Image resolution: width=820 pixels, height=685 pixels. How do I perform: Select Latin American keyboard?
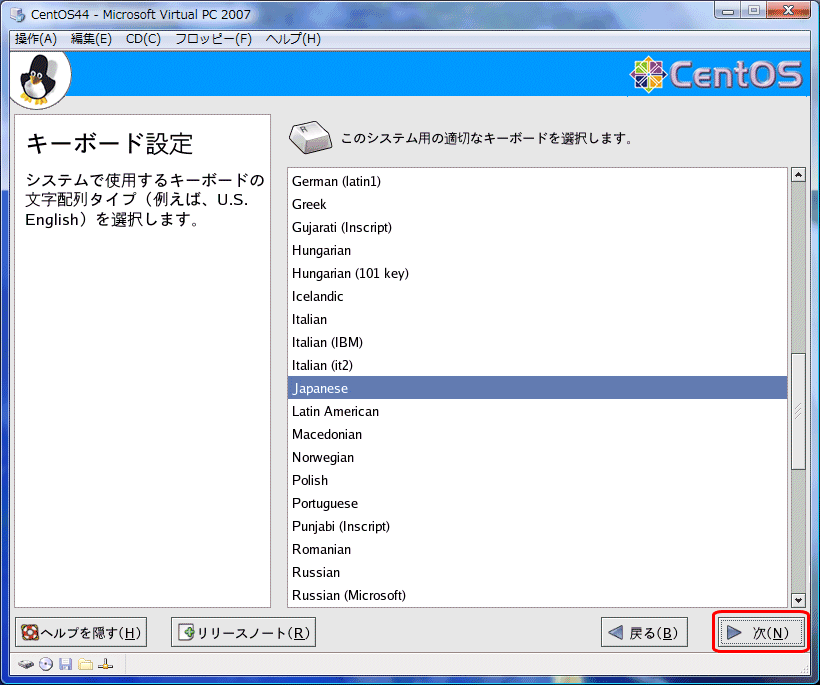[537, 412]
